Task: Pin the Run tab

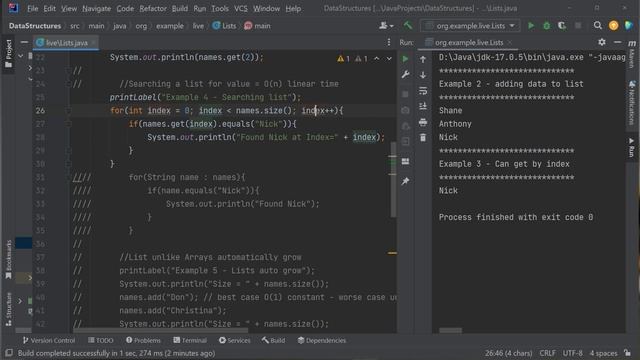Action: pyautogui.click(x=405, y=181)
